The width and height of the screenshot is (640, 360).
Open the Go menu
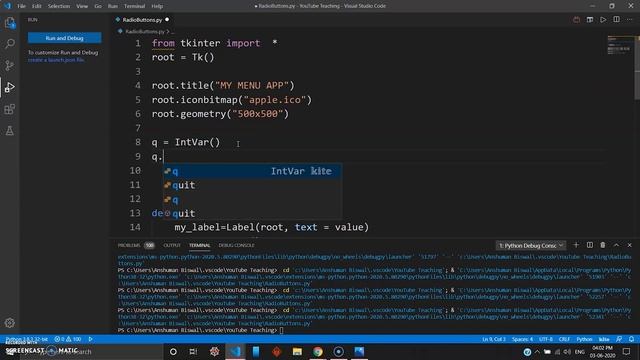pyautogui.click(x=98, y=6)
